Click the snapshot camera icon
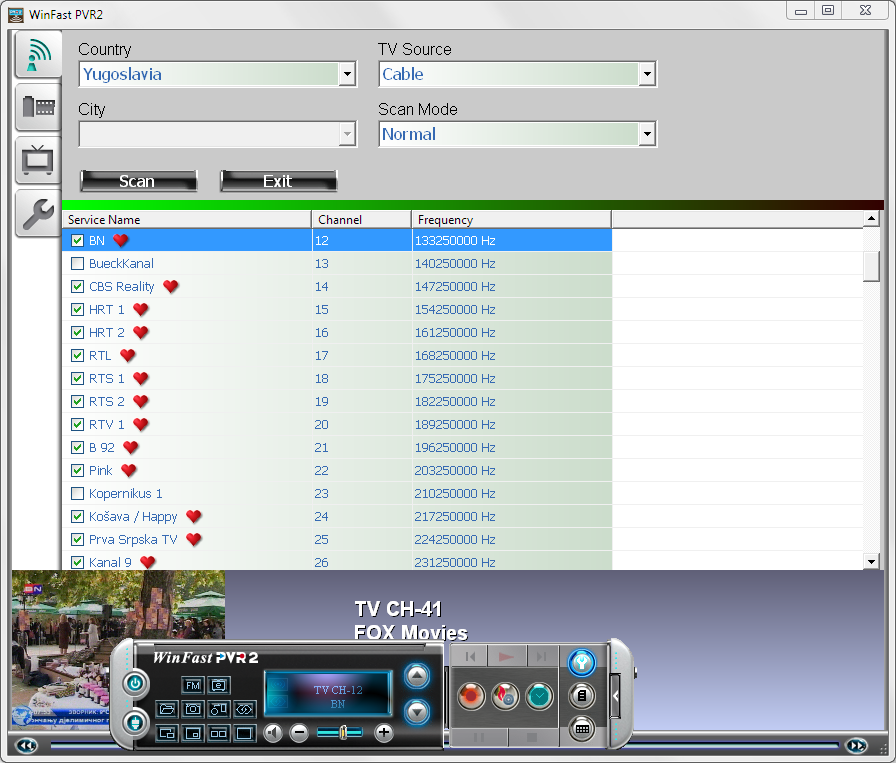This screenshot has height=763, width=896. pyautogui.click(x=193, y=709)
